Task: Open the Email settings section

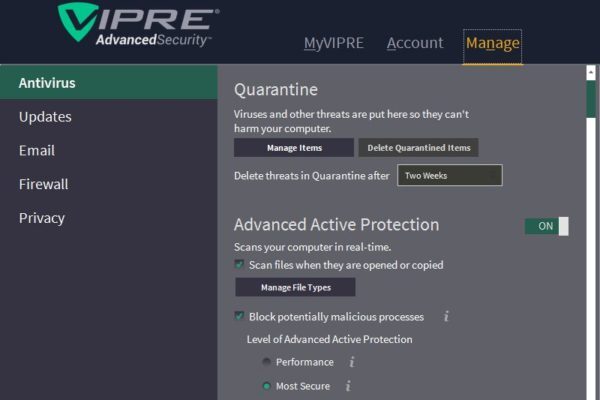Action: (109, 150)
